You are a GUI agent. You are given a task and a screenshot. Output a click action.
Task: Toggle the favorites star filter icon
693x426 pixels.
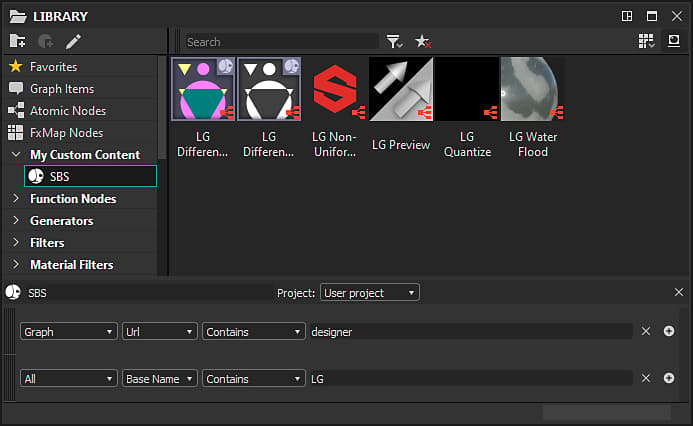click(x=423, y=42)
